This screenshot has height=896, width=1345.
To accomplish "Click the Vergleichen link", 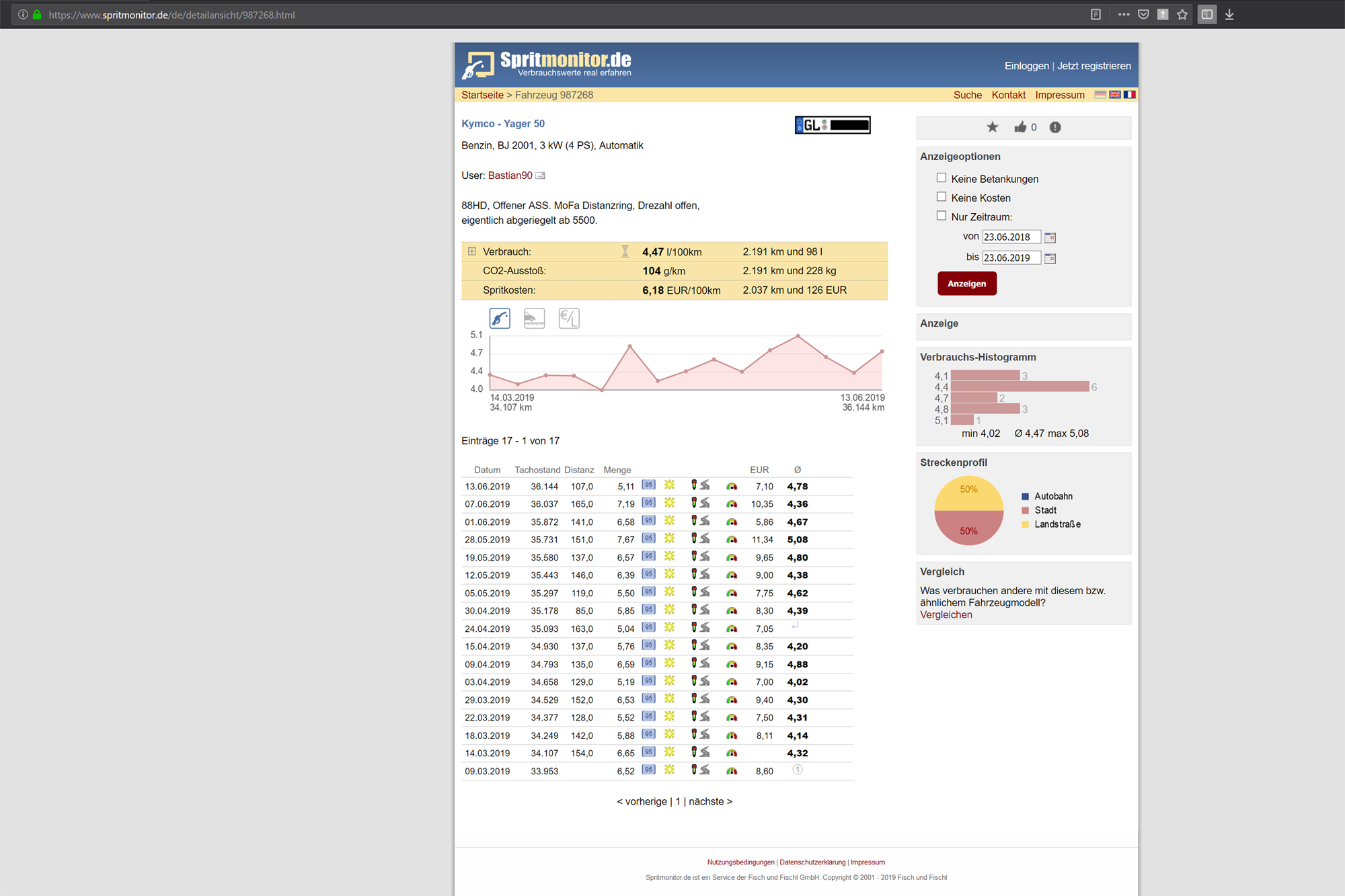I will click(x=946, y=615).
